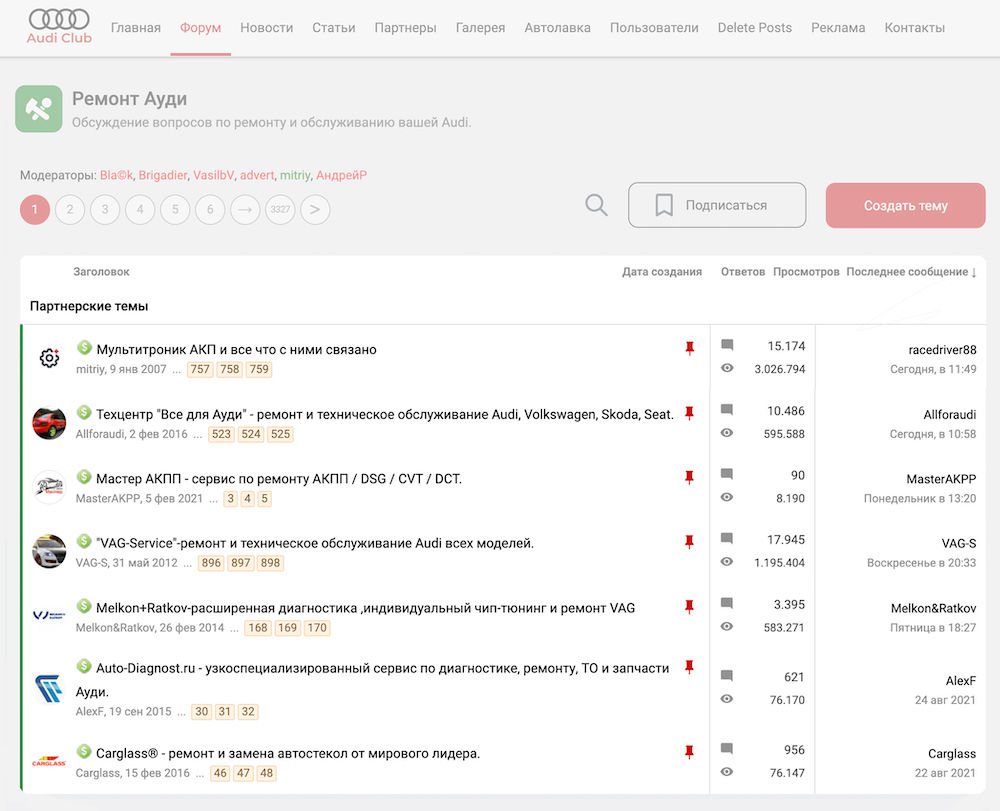Image resolution: width=1000 pixels, height=811 pixels.
Task: Open thread Мультитроник АКП и все что с ними связано
Action: (237, 349)
